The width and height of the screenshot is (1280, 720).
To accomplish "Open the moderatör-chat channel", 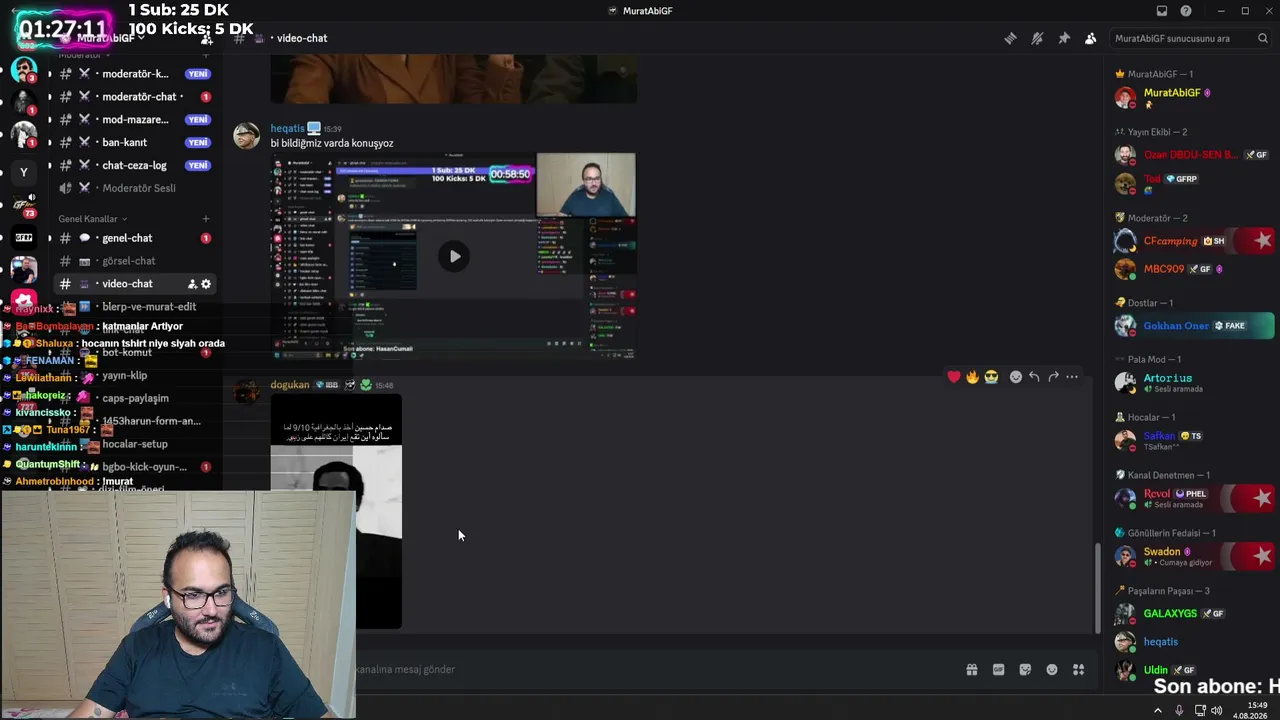I will [135, 97].
